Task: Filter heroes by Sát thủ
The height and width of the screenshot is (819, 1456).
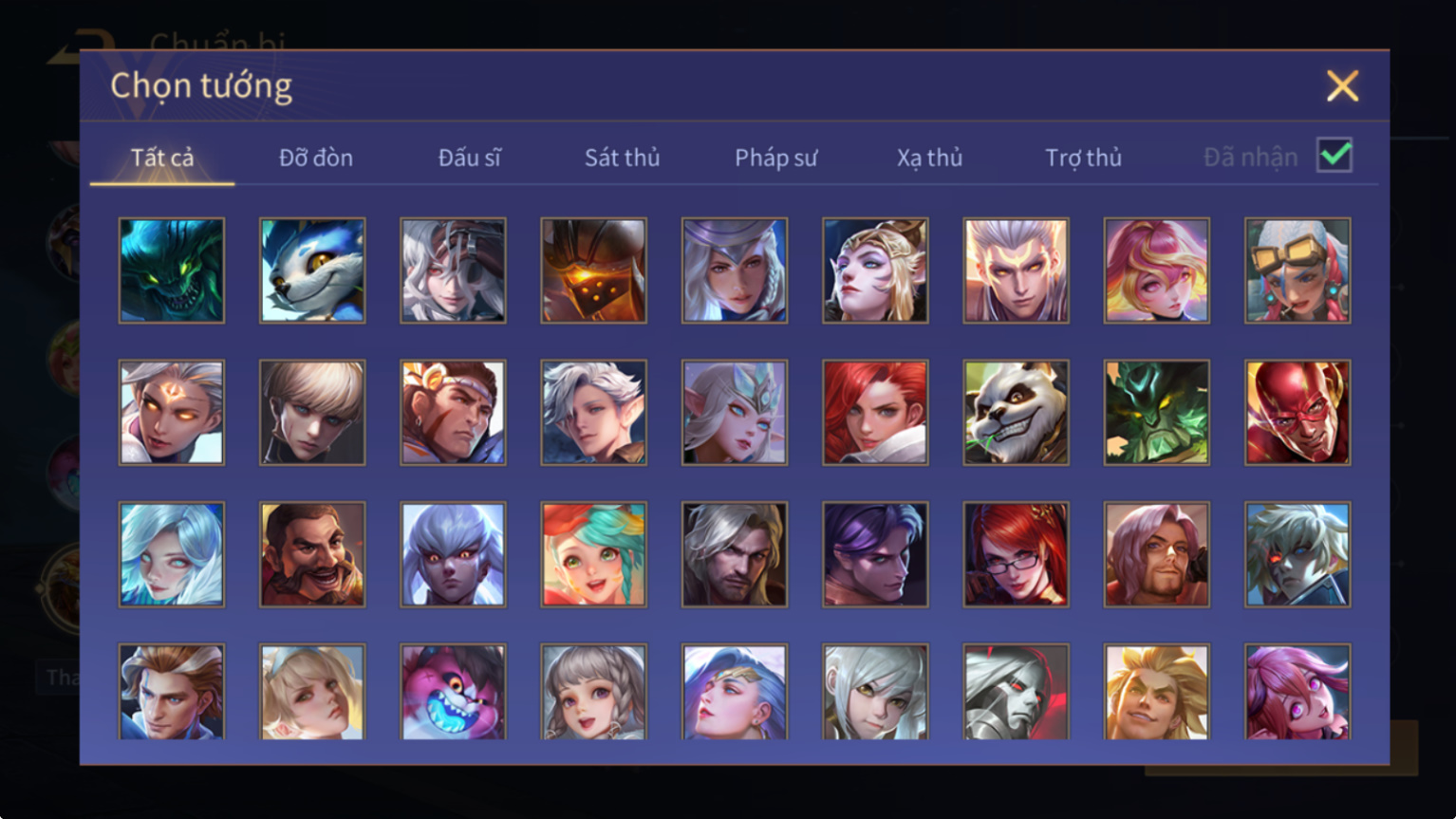Action: pyautogui.click(x=622, y=158)
